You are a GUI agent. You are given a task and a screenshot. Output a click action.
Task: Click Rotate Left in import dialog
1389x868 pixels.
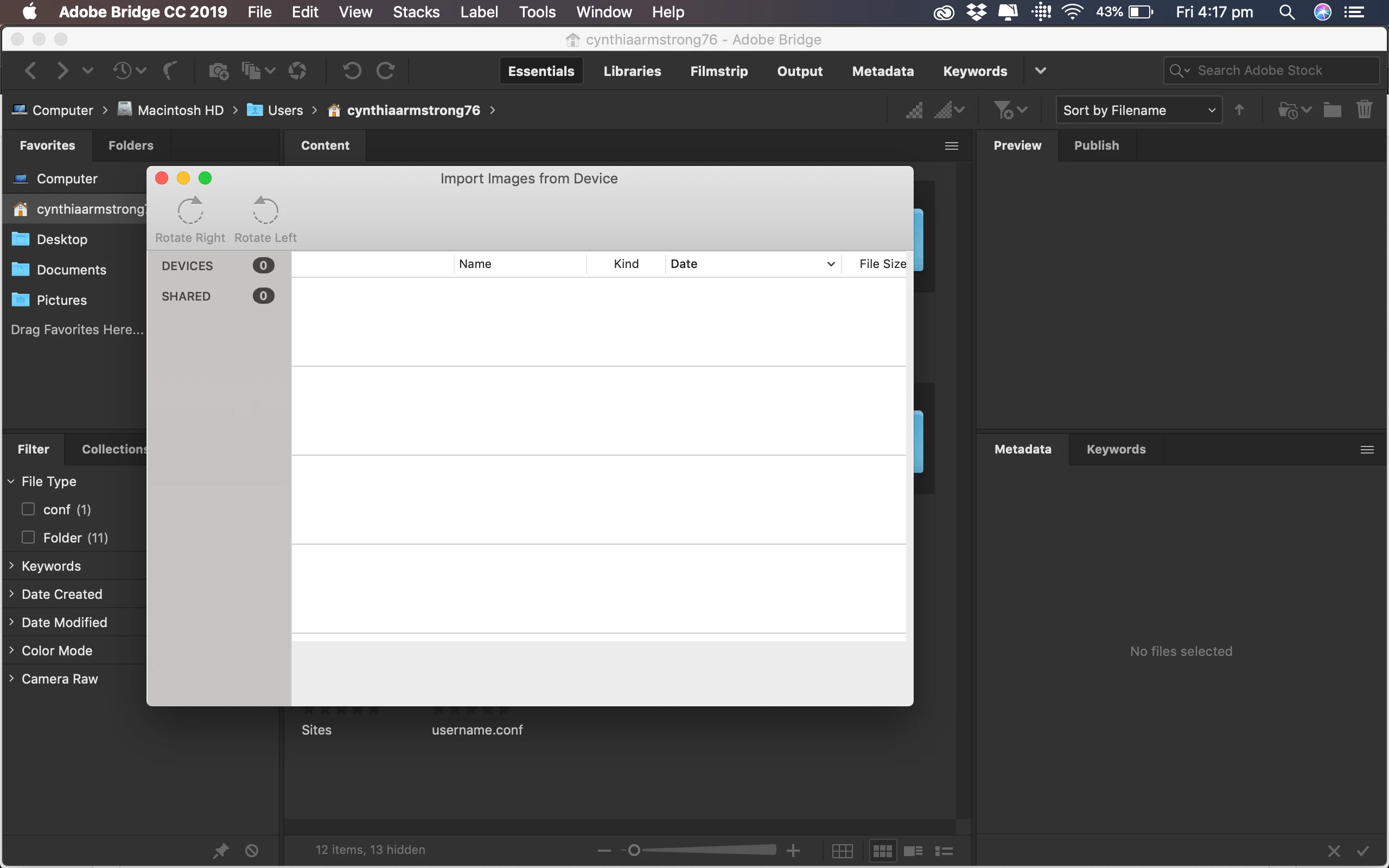pos(265,219)
